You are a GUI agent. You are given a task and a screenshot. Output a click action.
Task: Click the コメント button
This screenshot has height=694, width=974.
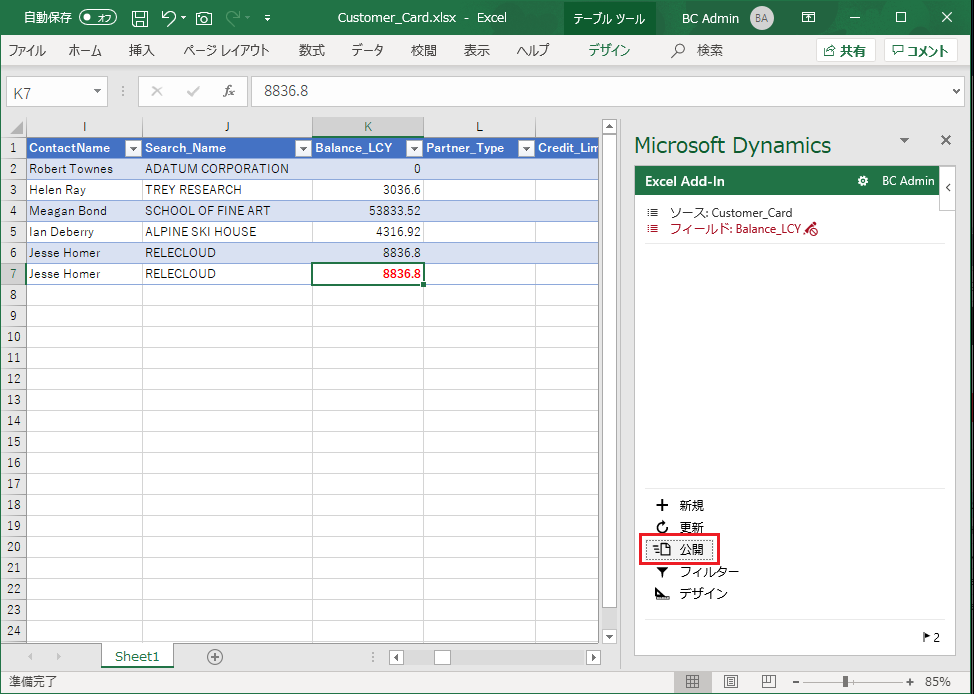921,51
